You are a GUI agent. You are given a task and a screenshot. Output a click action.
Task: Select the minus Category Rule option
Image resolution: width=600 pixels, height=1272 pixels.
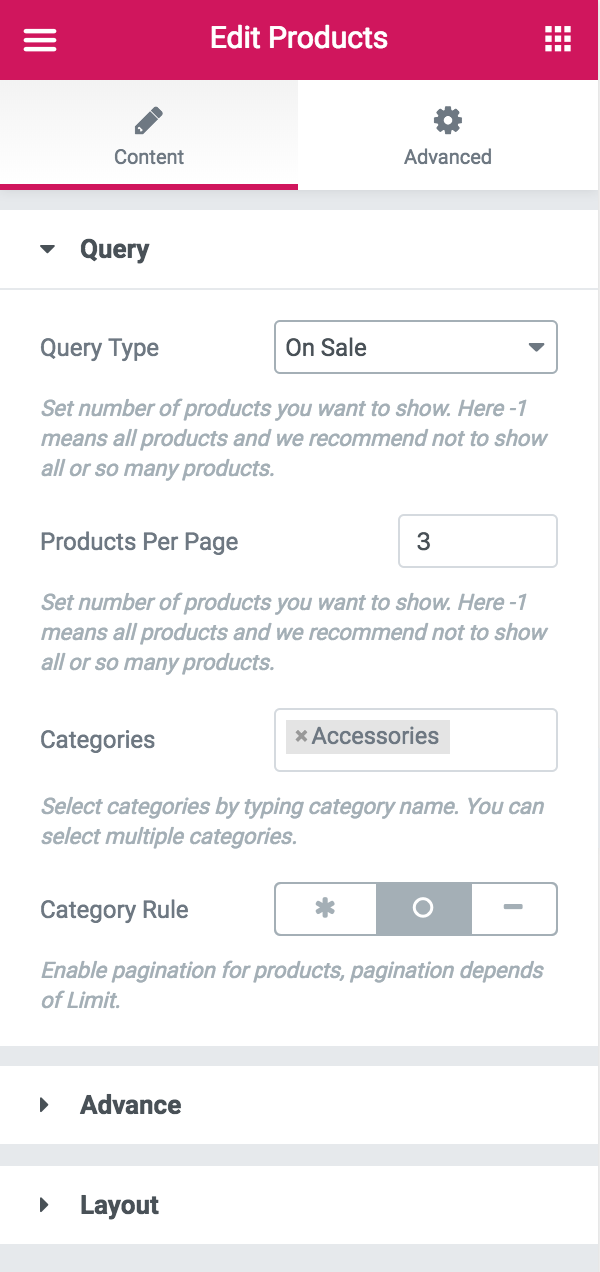[x=513, y=908]
